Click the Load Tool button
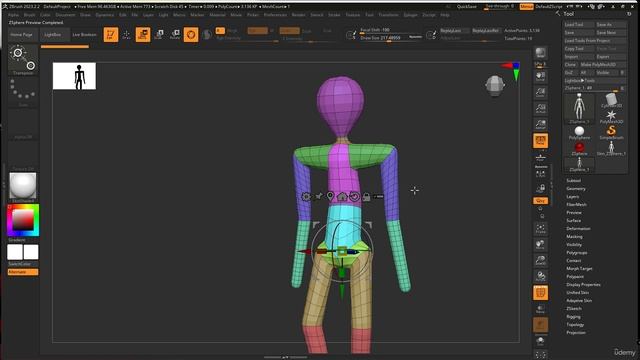This screenshot has height=360, width=640. pos(579,24)
